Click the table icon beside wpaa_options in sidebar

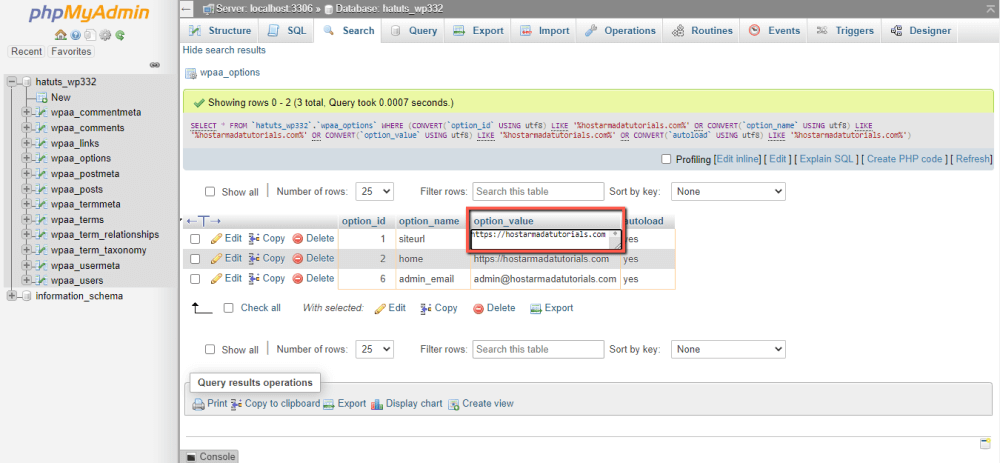click(41, 159)
